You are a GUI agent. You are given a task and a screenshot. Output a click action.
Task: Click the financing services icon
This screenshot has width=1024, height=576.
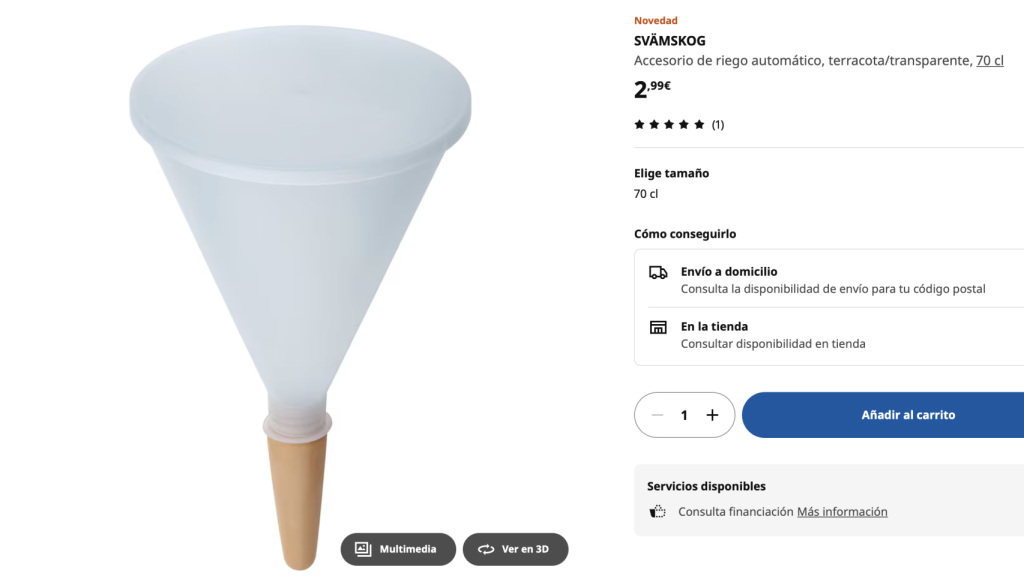pyautogui.click(x=657, y=511)
